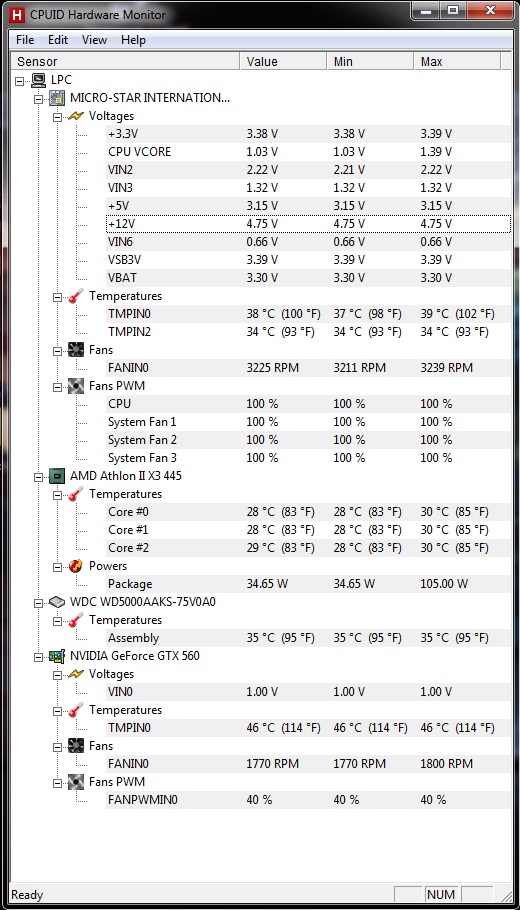Collapse the AMD Athlon II X3 445 node
This screenshot has height=910, width=520.
tap(39, 476)
